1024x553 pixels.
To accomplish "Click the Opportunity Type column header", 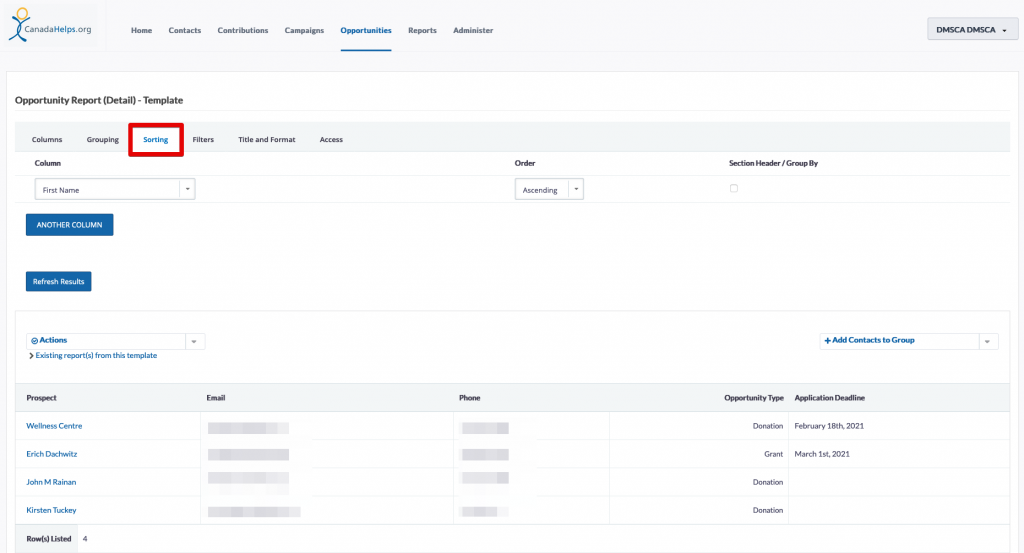I will coord(754,398).
